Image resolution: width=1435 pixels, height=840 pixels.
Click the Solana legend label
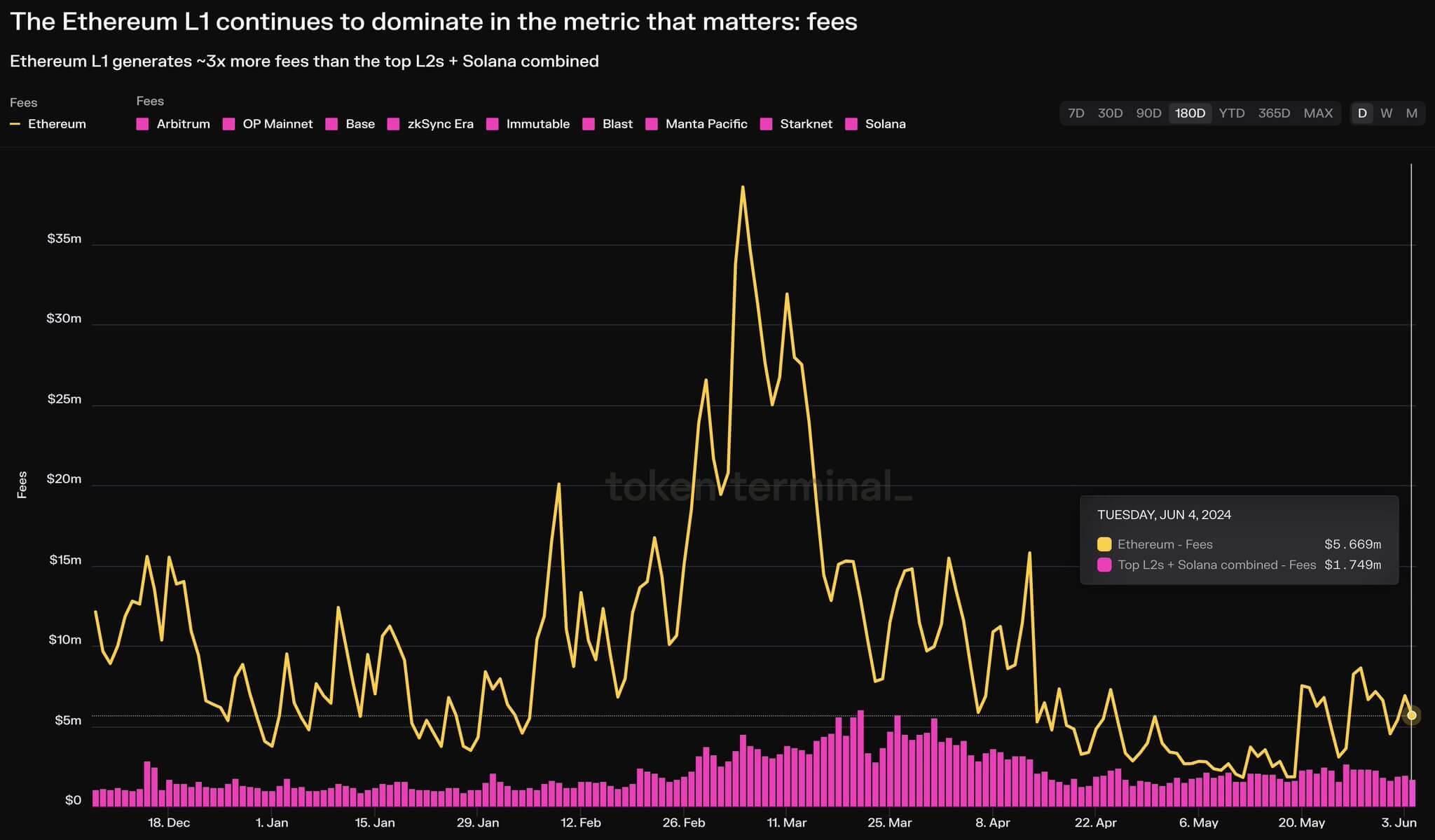pyautogui.click(x=886, y=124)
